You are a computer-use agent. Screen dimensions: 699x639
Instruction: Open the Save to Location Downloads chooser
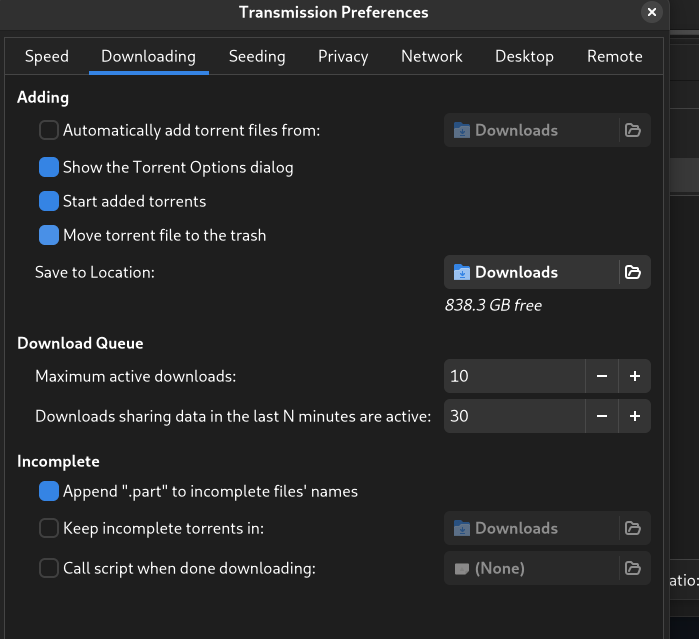pos(547,272)
